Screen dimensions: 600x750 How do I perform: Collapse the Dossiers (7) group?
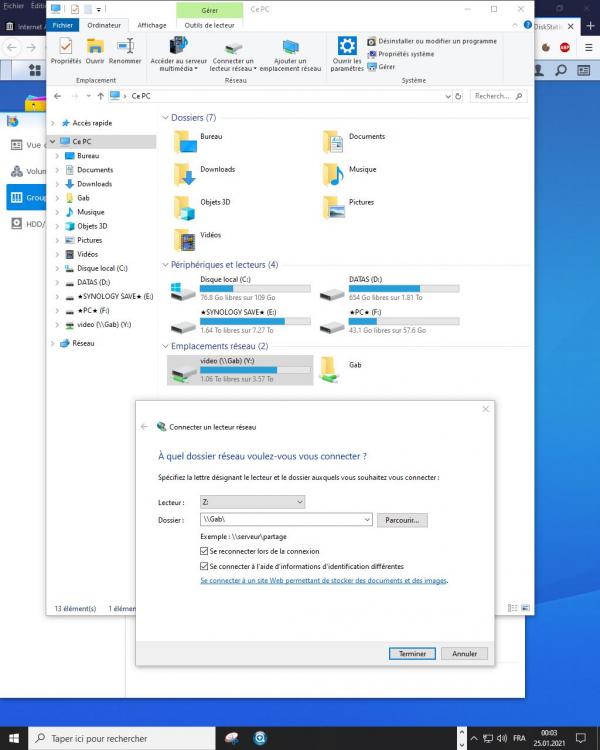[164, 118]
